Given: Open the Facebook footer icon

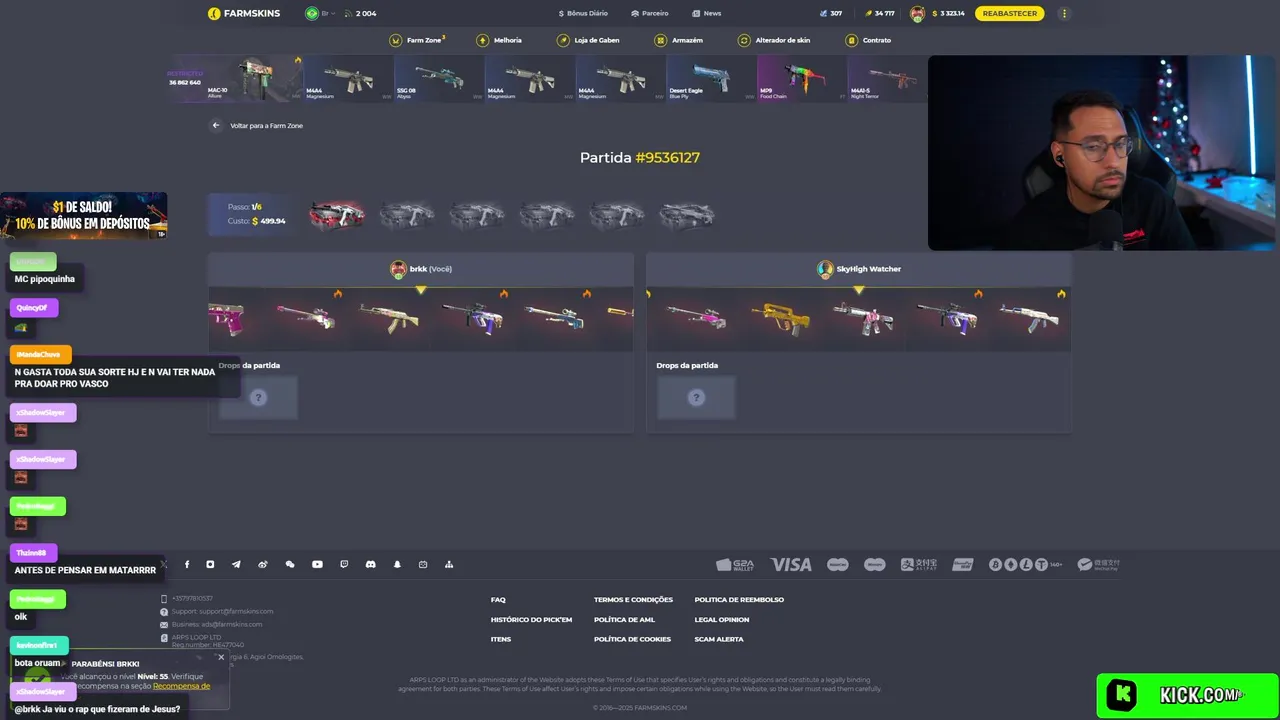Looking at the screenshot, I should coord(187,564).
